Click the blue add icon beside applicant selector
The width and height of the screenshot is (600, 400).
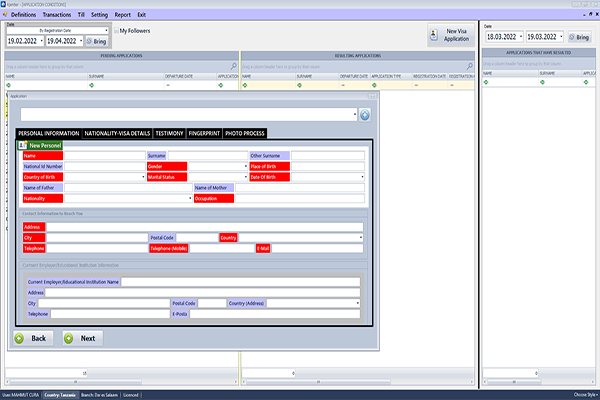[365, 115]
